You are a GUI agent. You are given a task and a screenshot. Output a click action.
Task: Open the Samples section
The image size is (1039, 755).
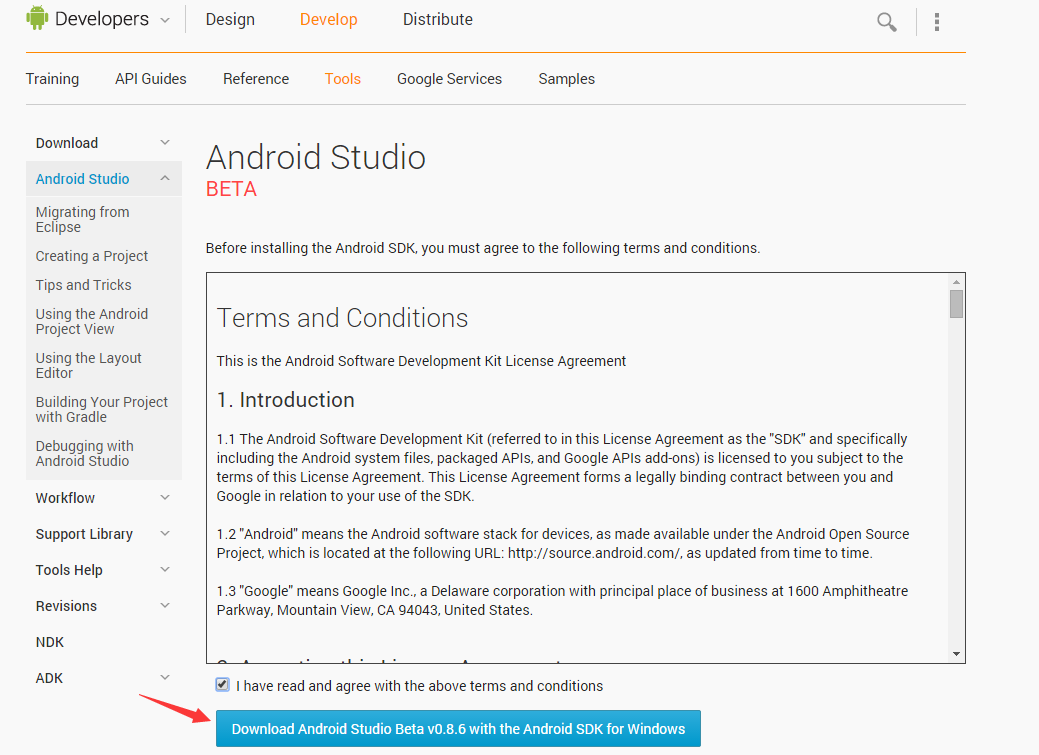[567, 79]
